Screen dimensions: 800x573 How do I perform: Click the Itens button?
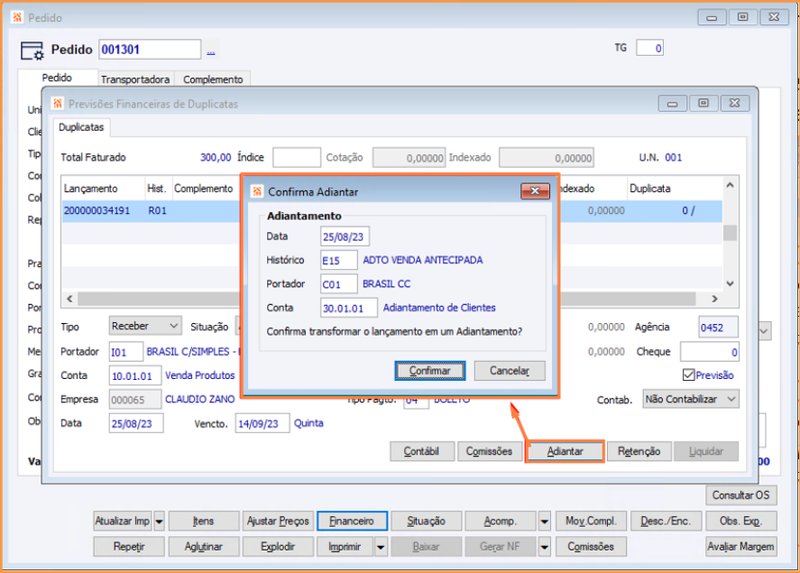point(203,521)
